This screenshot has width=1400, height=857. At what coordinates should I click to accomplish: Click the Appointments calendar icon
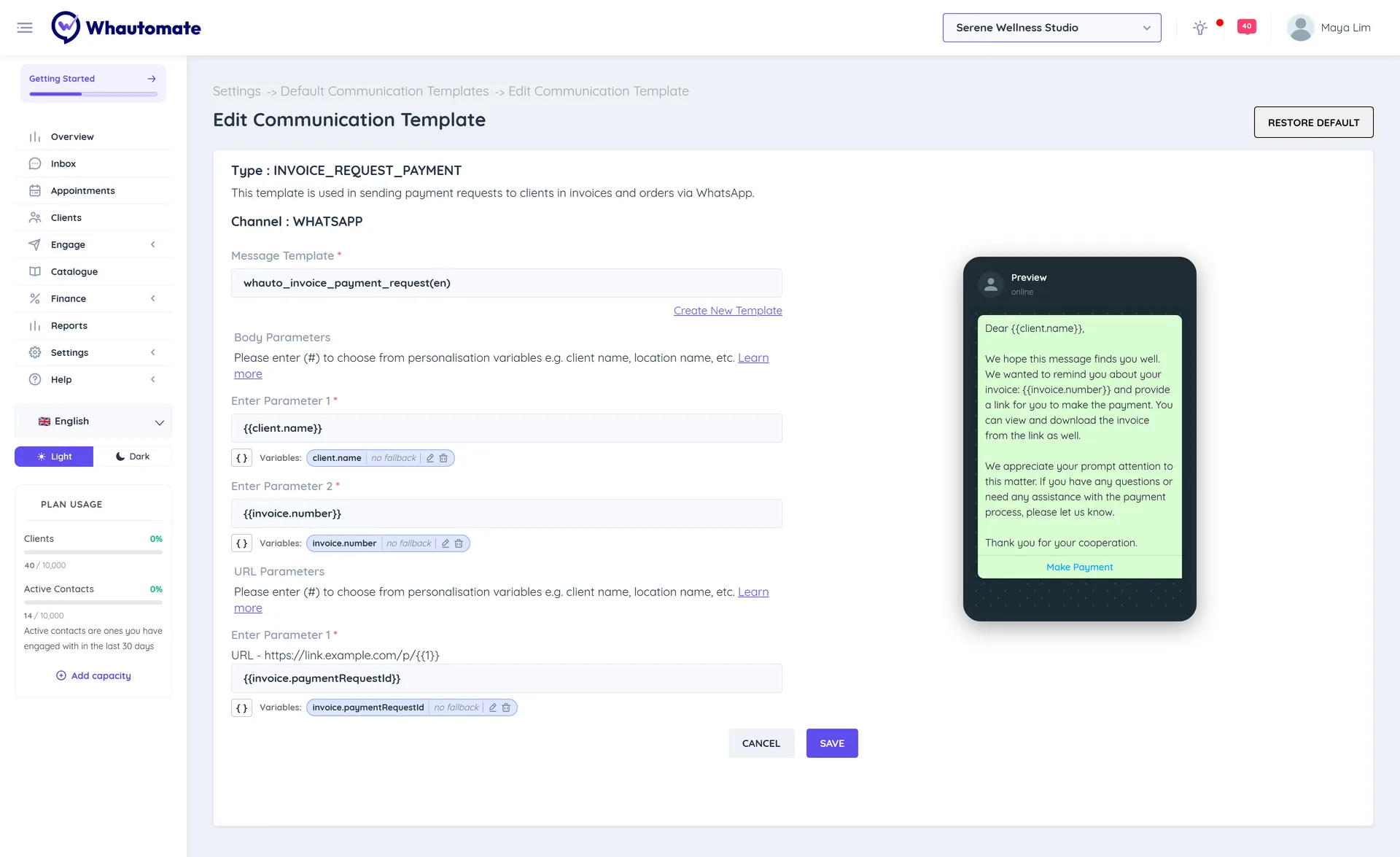[x=35, y=191]
